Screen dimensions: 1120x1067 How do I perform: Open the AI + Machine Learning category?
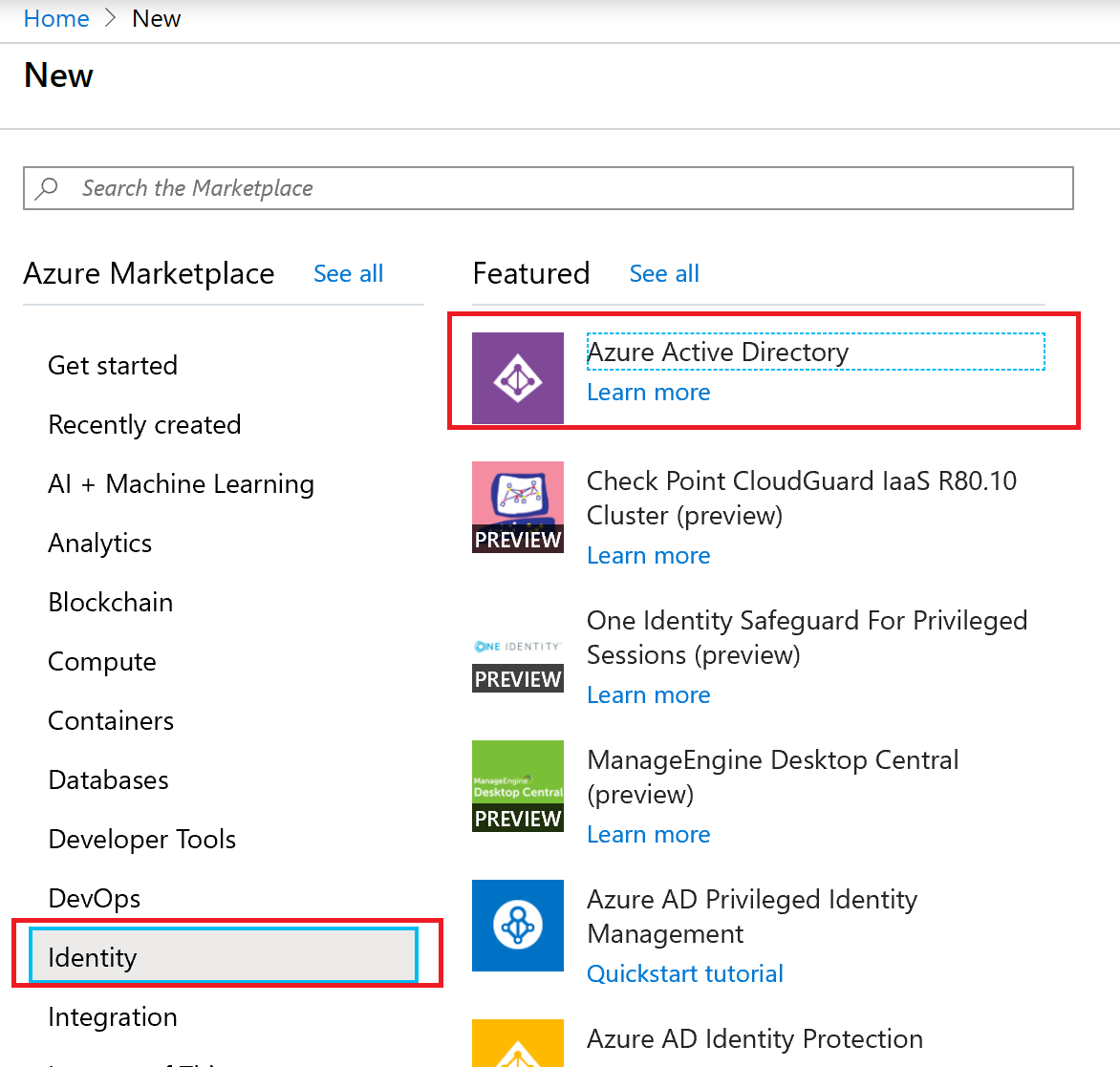point(181,483)
